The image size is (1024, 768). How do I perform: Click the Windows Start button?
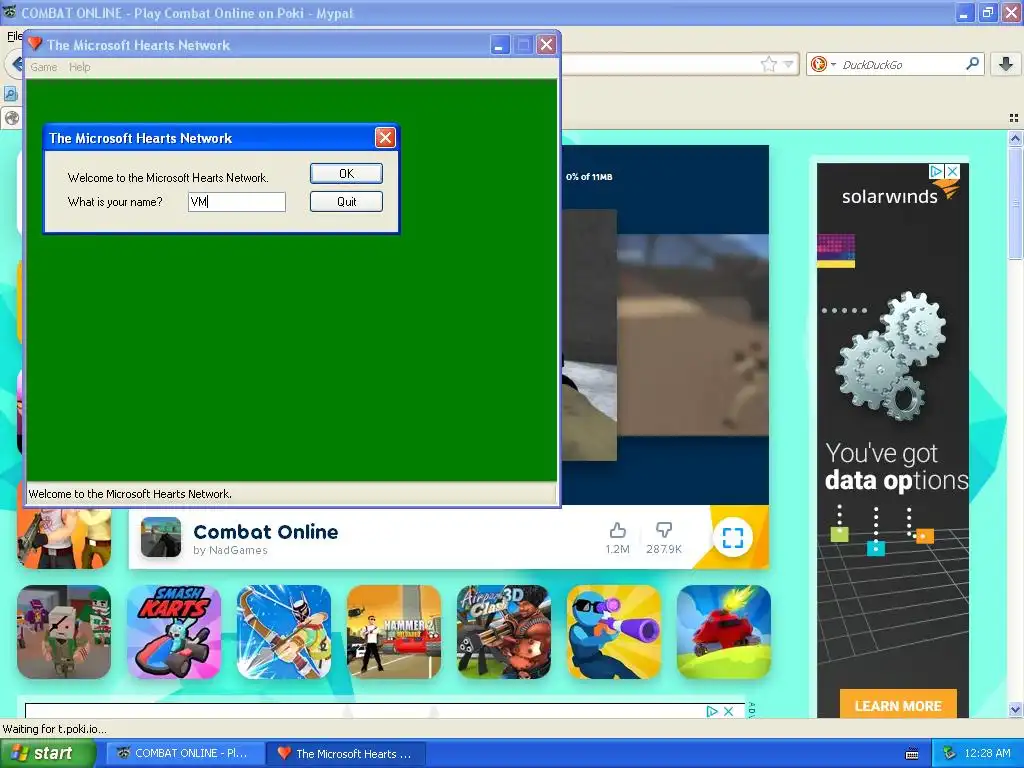pyautogui.click(x=48, y=753)
